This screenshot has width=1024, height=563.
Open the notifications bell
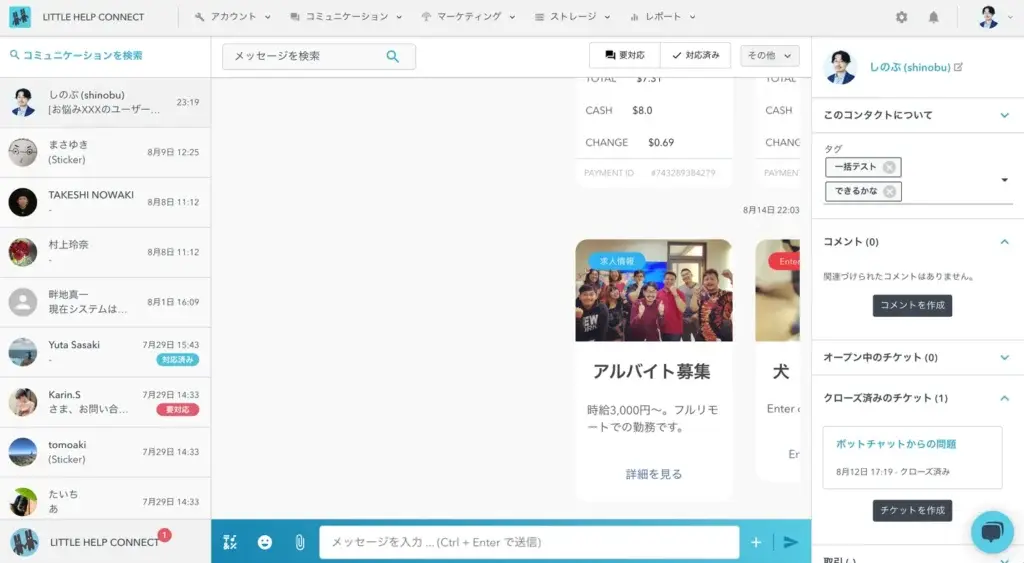coord(933,17)
